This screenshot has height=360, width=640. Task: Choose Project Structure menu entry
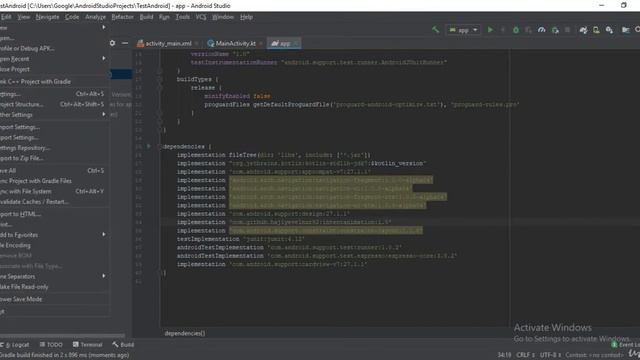tap(54, 104)
